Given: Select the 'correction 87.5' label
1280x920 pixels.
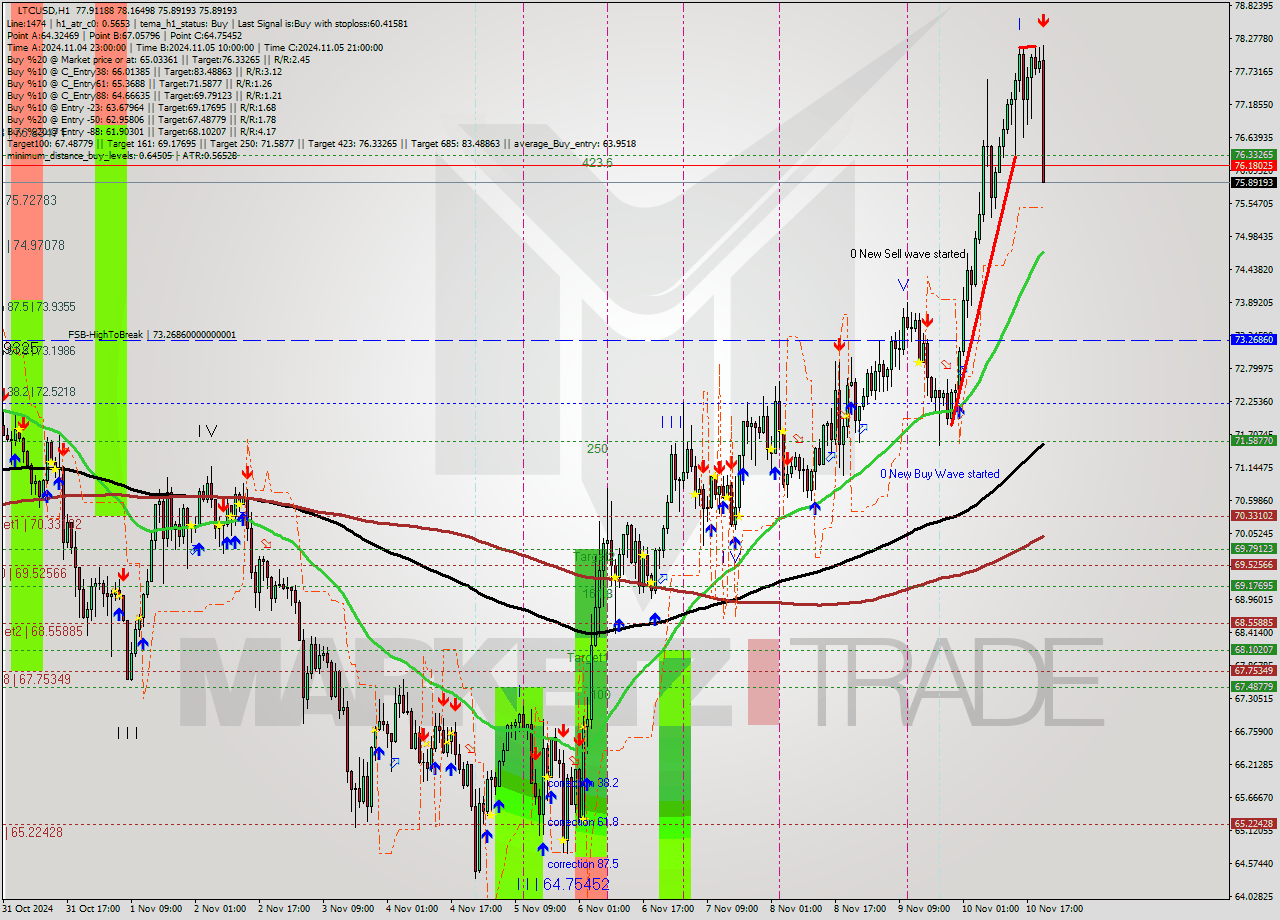Looking at the screenshot, I should coord(582,864).
